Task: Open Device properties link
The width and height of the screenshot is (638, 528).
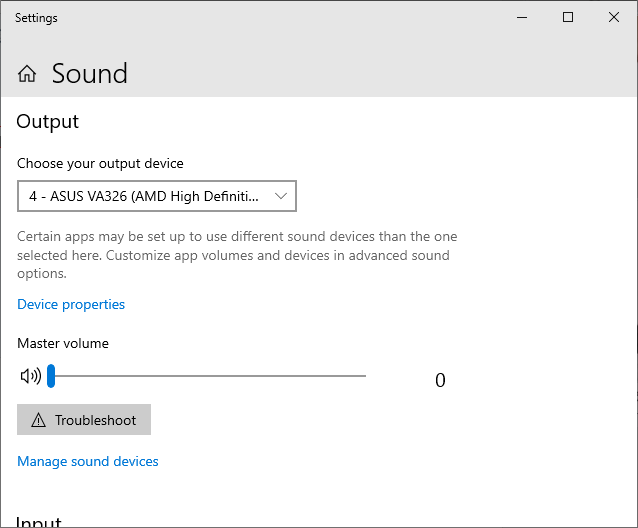Action: (x=71, y=304)
